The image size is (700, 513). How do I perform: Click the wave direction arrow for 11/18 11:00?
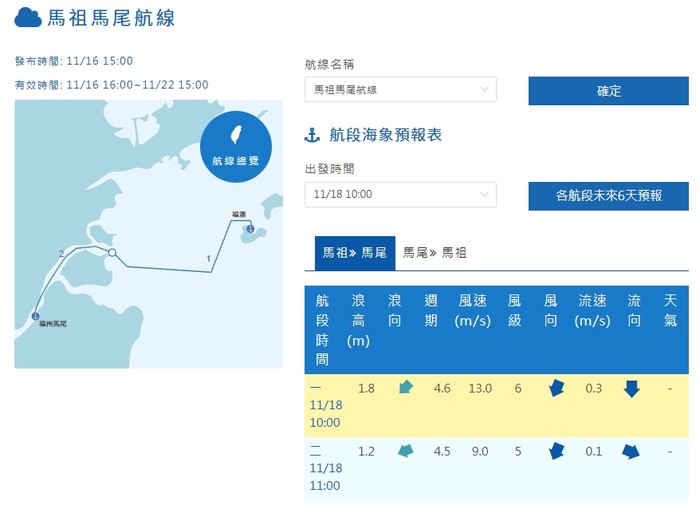(x=405, y=451)
